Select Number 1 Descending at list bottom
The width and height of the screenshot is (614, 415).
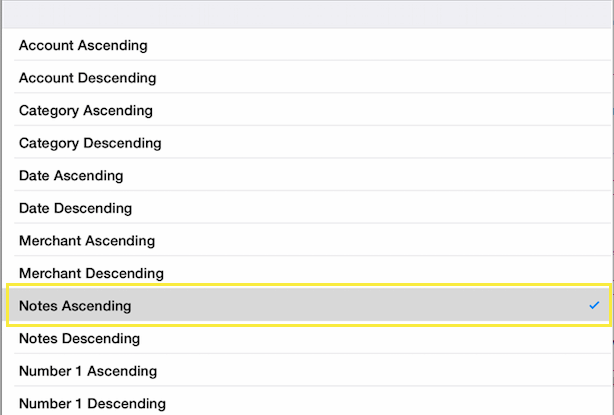308,402
